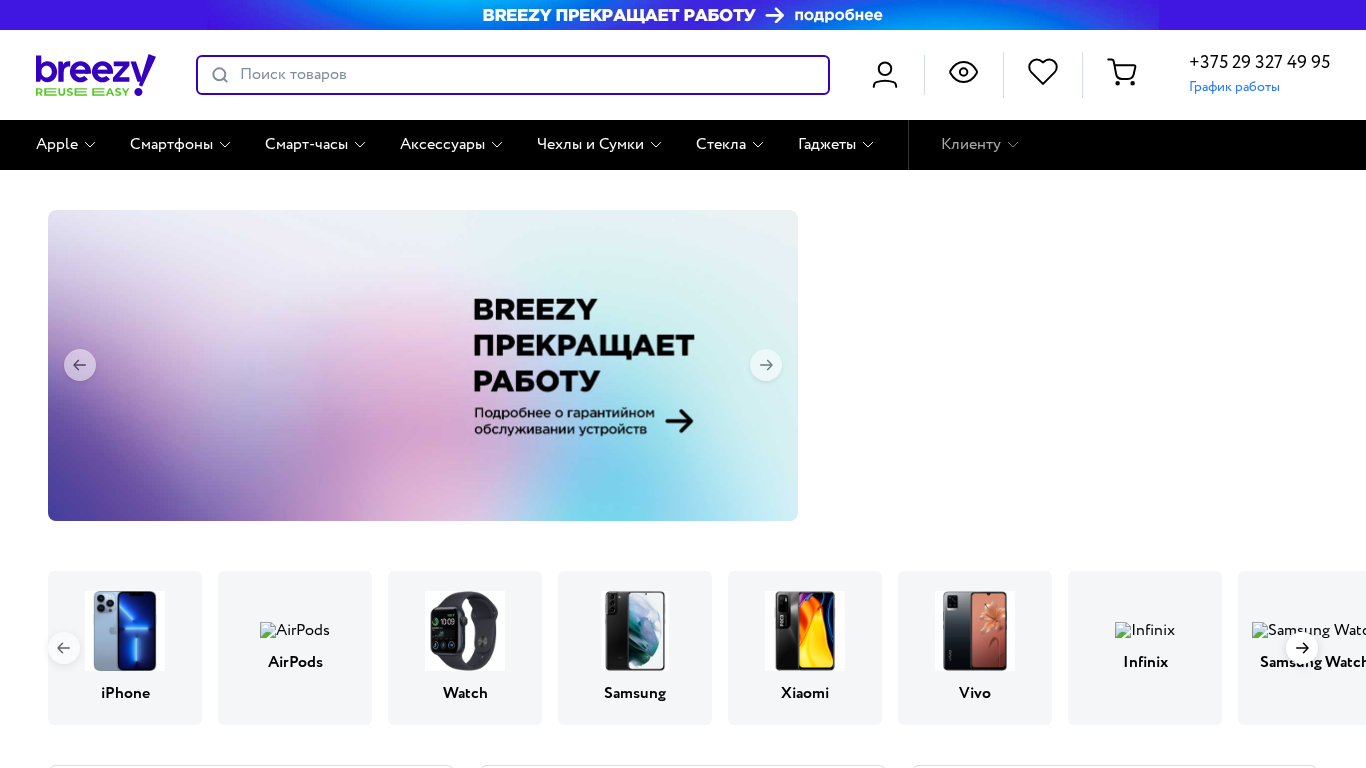
Task: Go to previous banner slide
Action: (80, 365)
